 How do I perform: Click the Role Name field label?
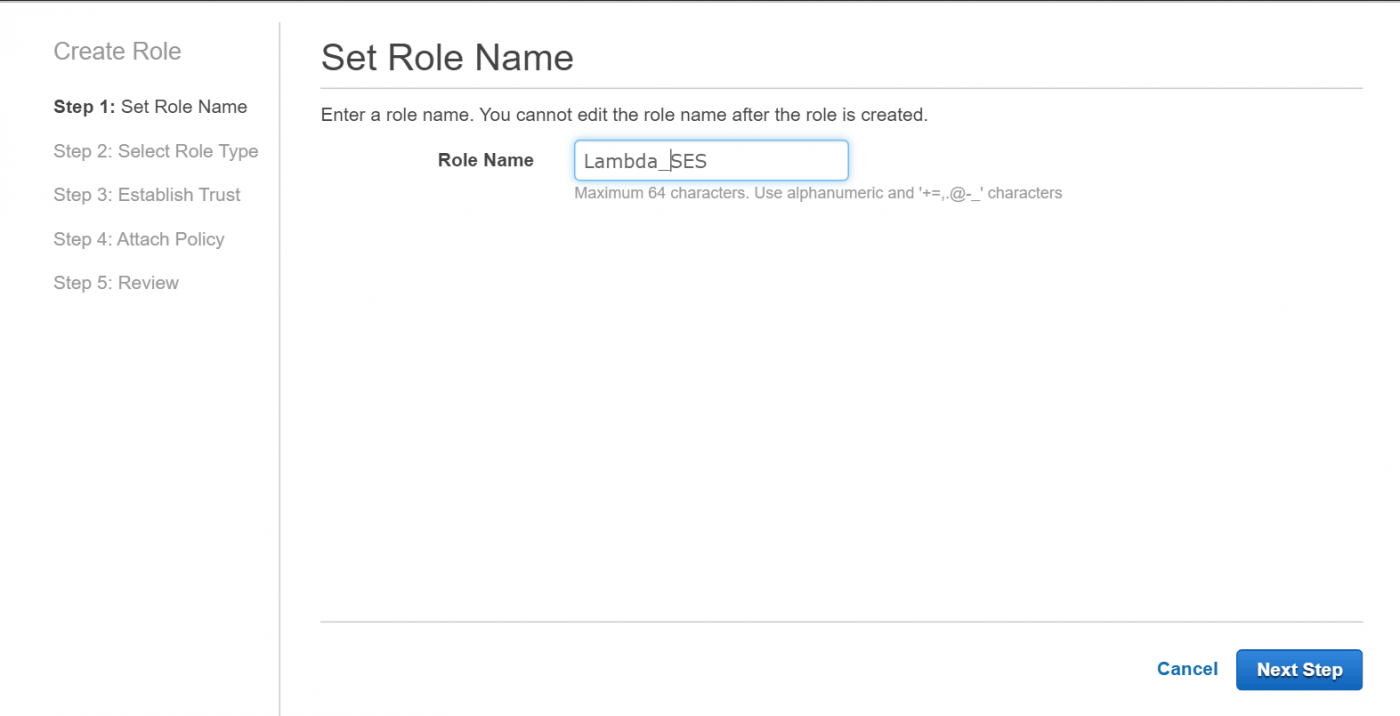[x=486, y=160]
